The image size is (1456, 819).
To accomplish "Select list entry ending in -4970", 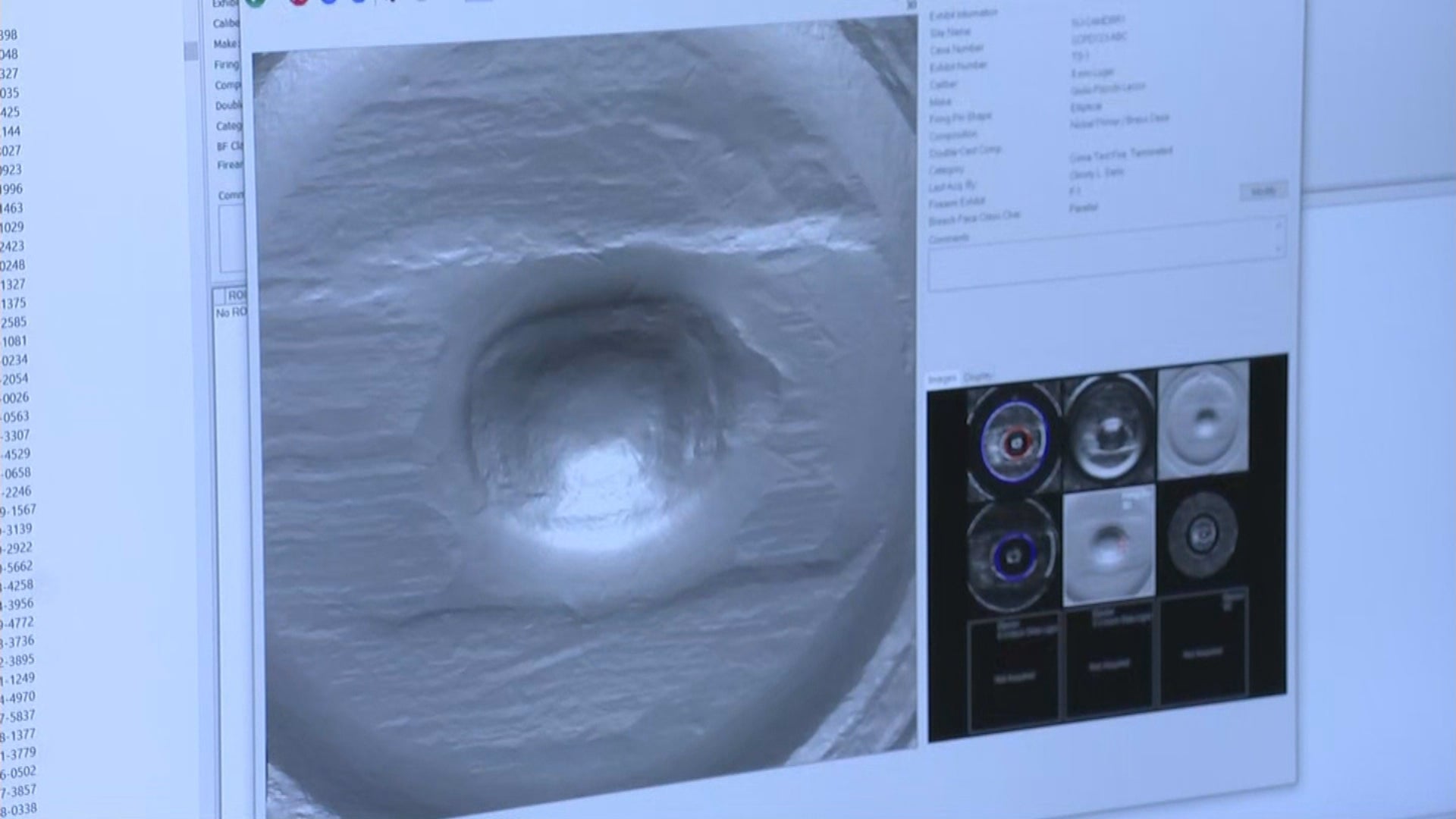I will tap(17, 697).
